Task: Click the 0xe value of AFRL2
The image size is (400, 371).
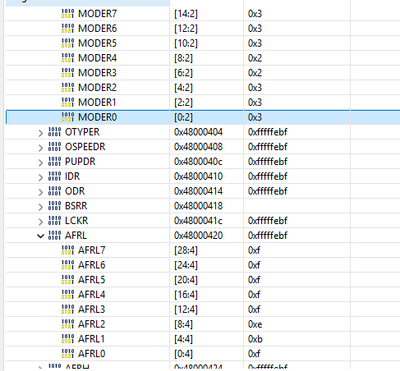Action: click(255, 324)
